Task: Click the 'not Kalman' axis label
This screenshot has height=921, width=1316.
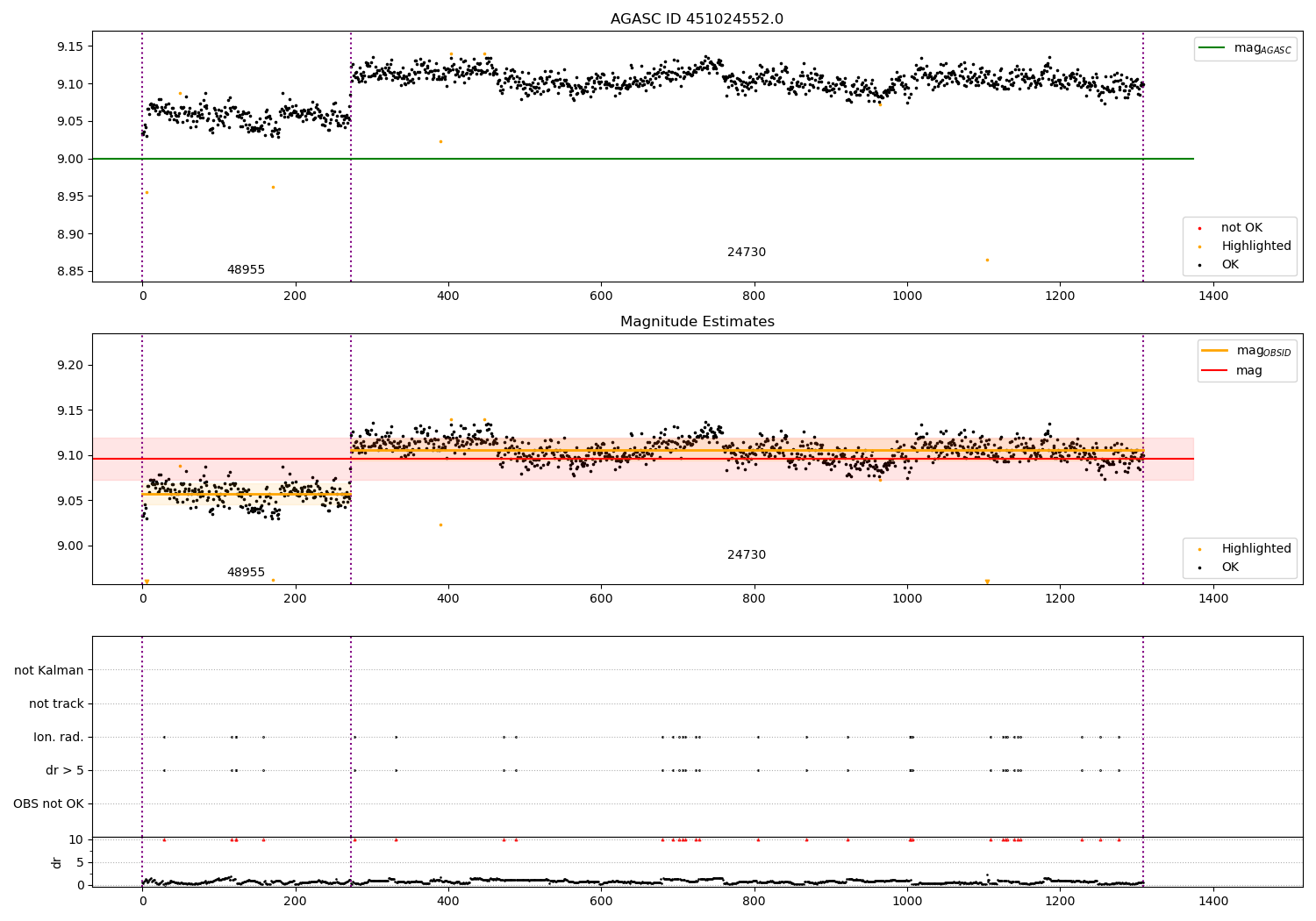Action: 49,670
